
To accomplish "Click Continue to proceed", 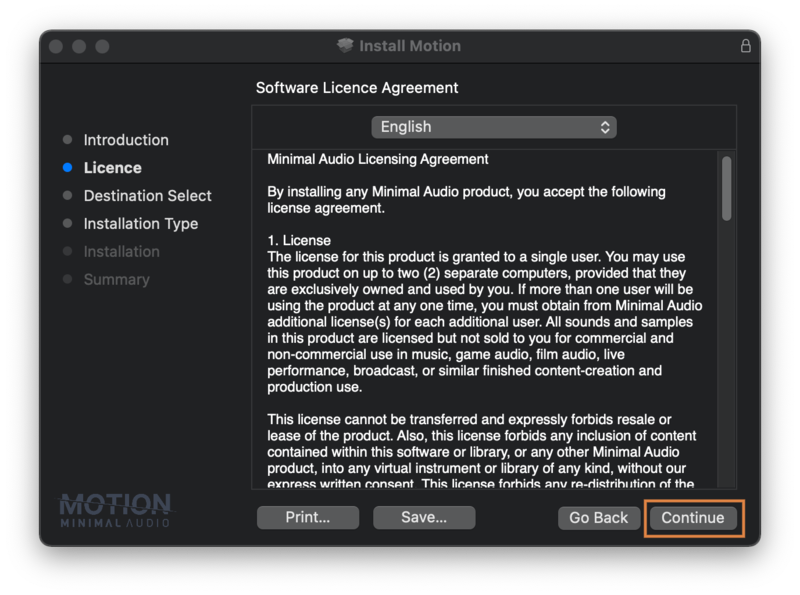I will [x=692, y=518].
